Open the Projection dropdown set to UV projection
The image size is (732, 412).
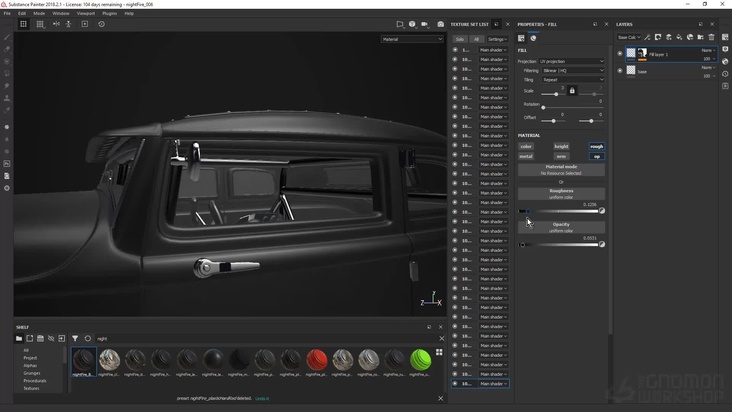pos(573,61)
